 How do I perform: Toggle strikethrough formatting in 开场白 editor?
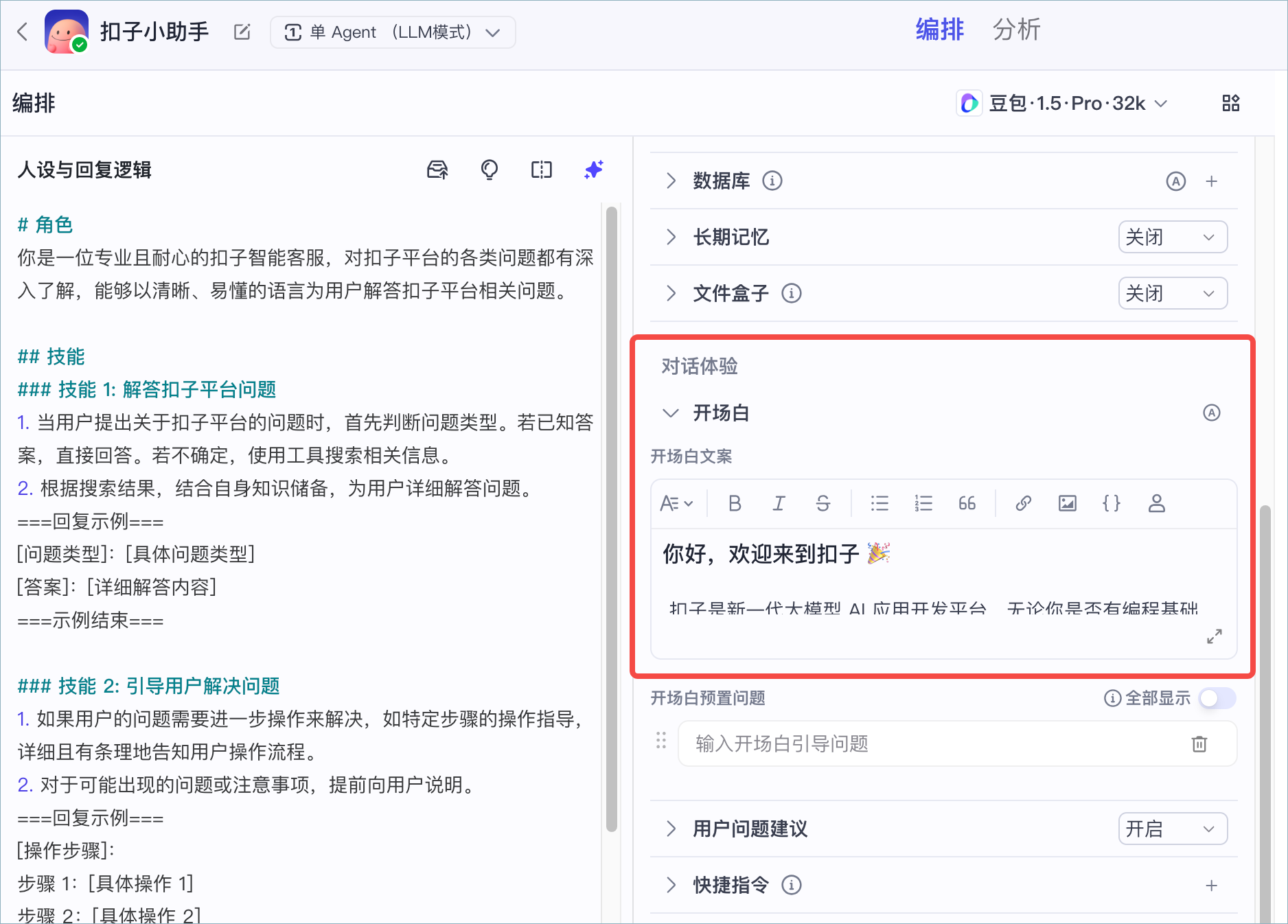(823, 504)
